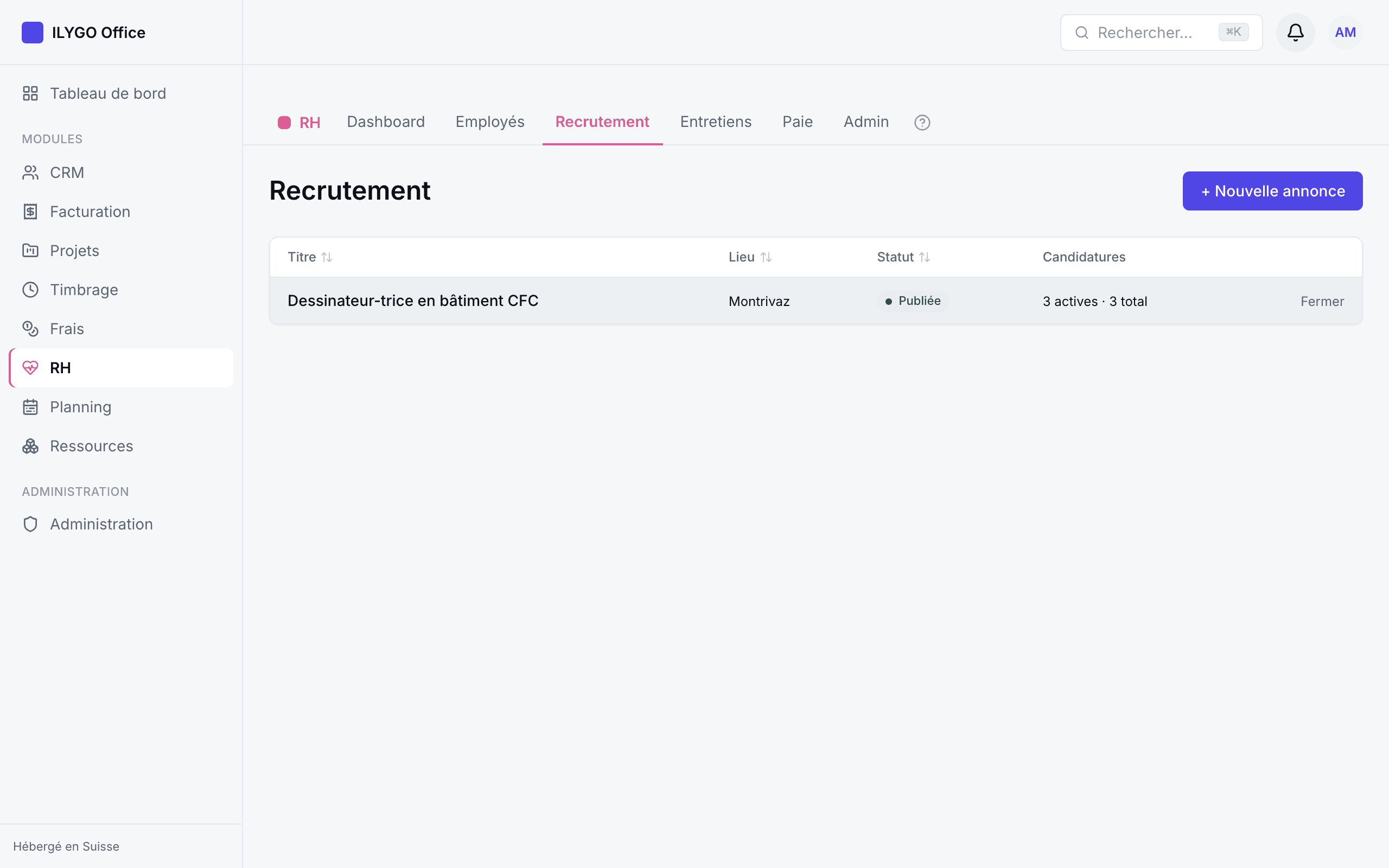Viewport: 1389px width, 868px height.
Task: Open Tableau de bord in sidebar
Action: pos(121,93)
